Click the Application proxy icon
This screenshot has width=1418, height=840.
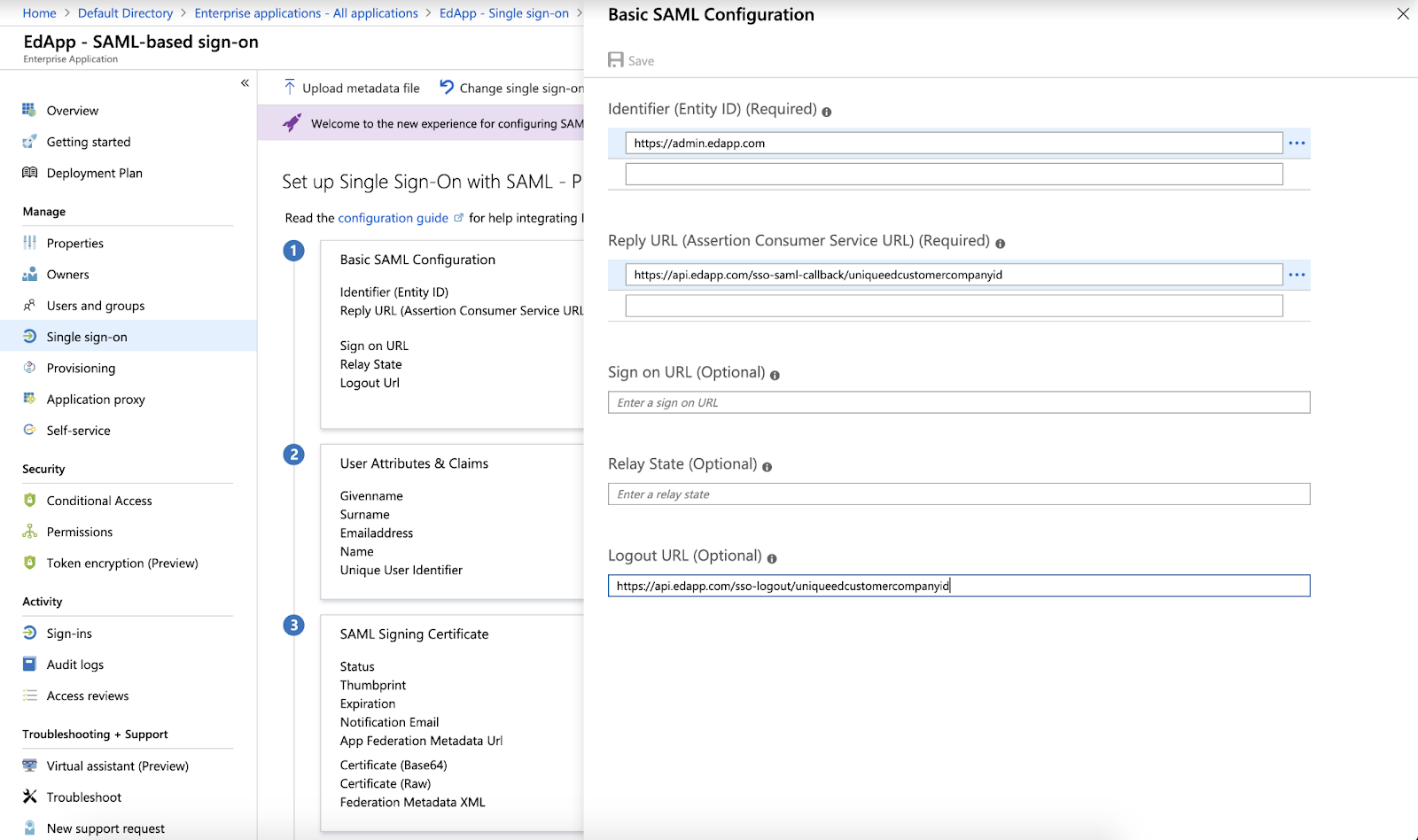(x=29, y=399)
